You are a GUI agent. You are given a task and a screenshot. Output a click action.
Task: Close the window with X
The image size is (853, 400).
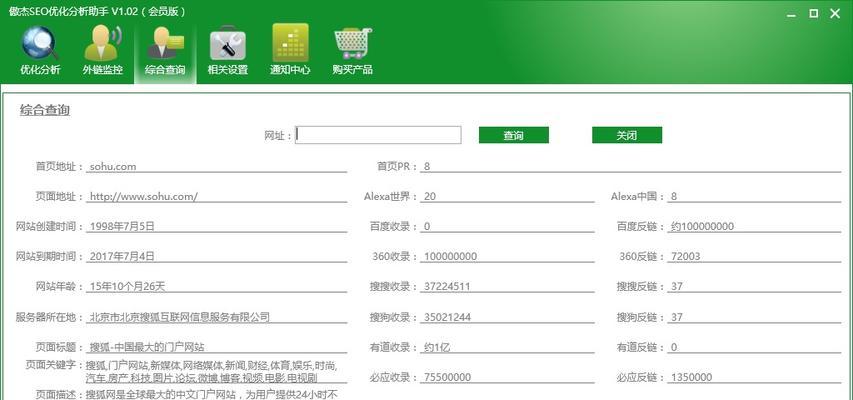coord(835,14)
